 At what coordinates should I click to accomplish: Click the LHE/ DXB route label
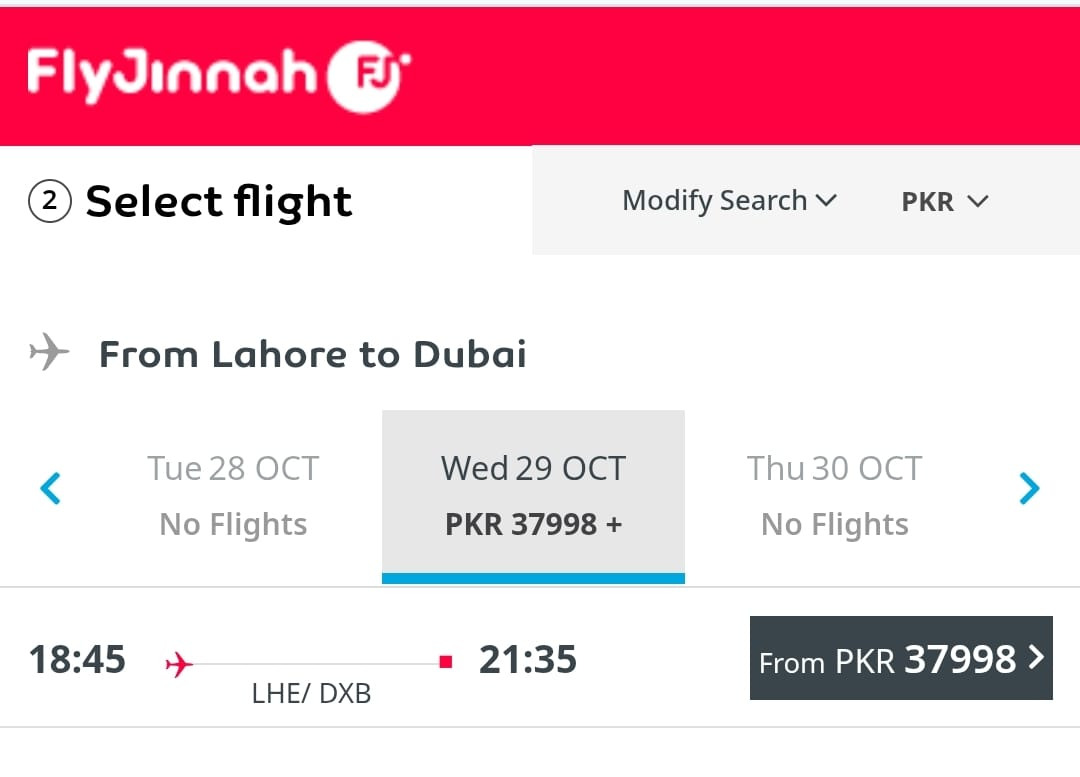[x=311, y=693]
